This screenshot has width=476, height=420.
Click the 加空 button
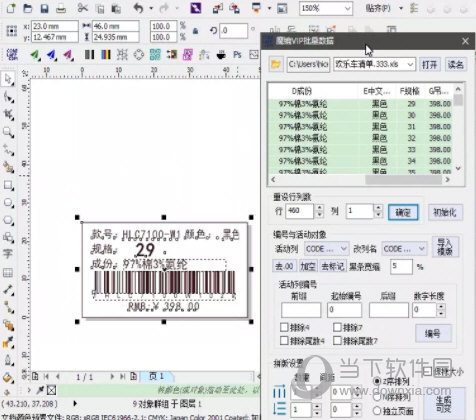point(308,266)
